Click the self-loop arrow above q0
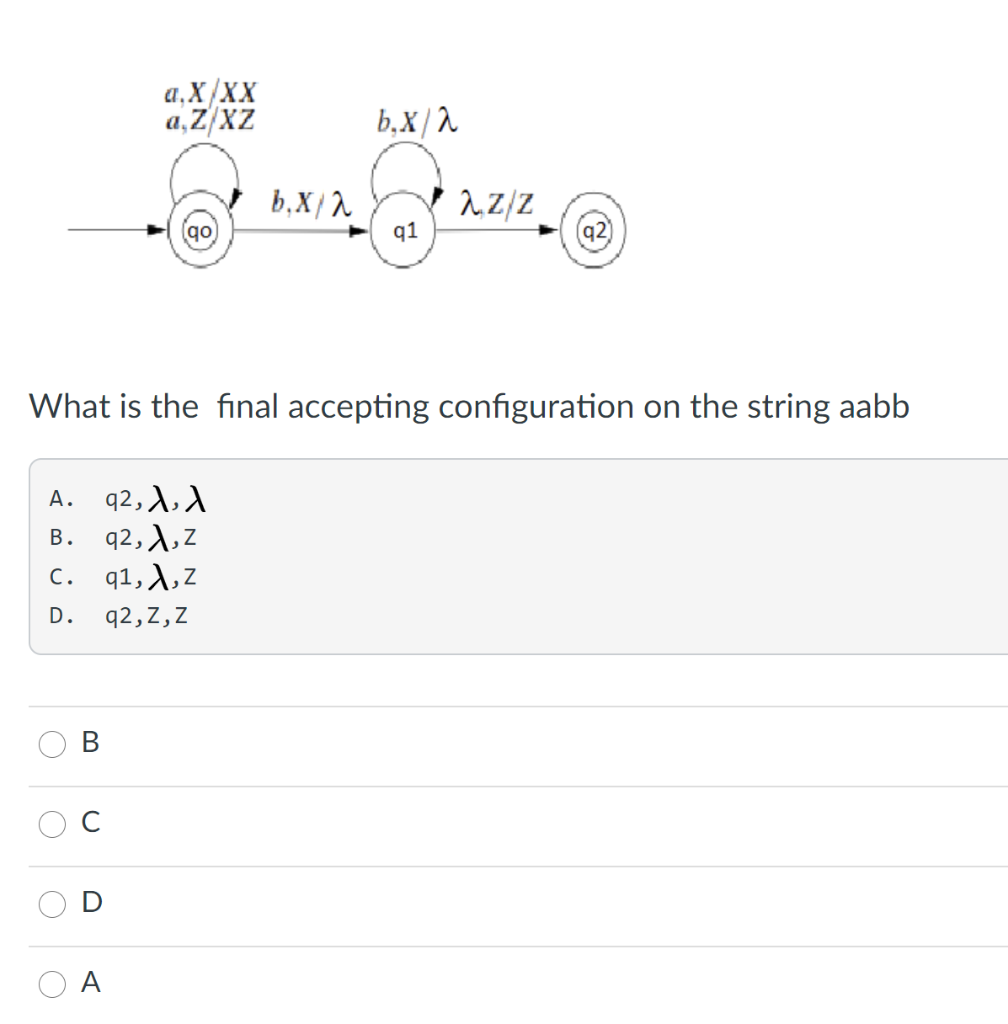 204,163
